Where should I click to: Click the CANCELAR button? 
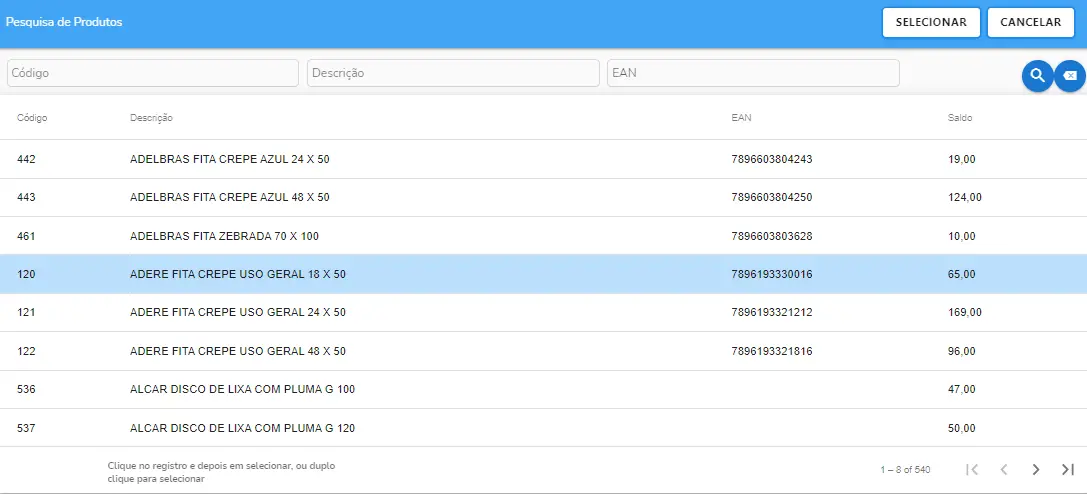1031,22
